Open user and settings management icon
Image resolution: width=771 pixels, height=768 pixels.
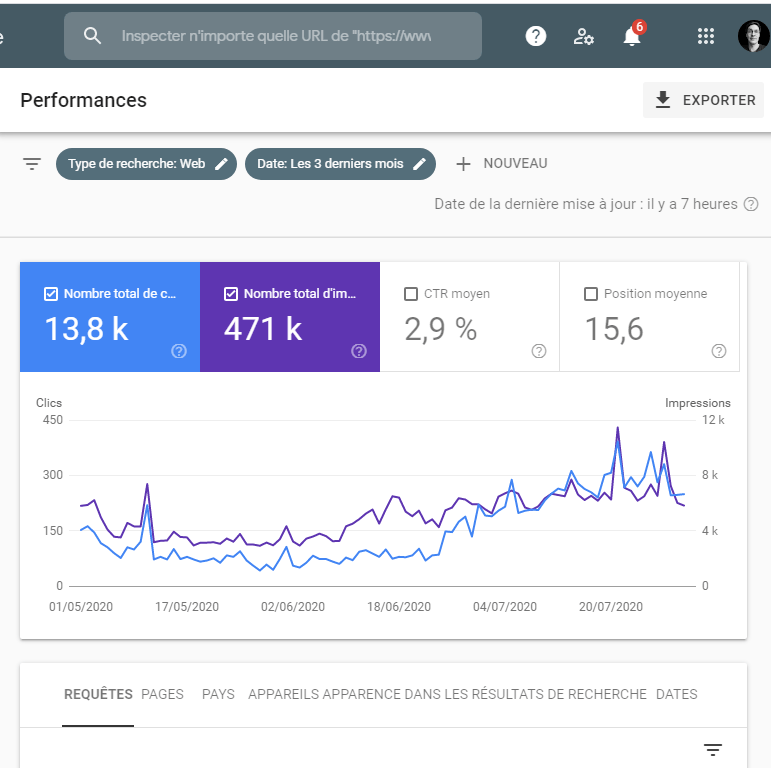pyautogui.click(x=584, y=36)
